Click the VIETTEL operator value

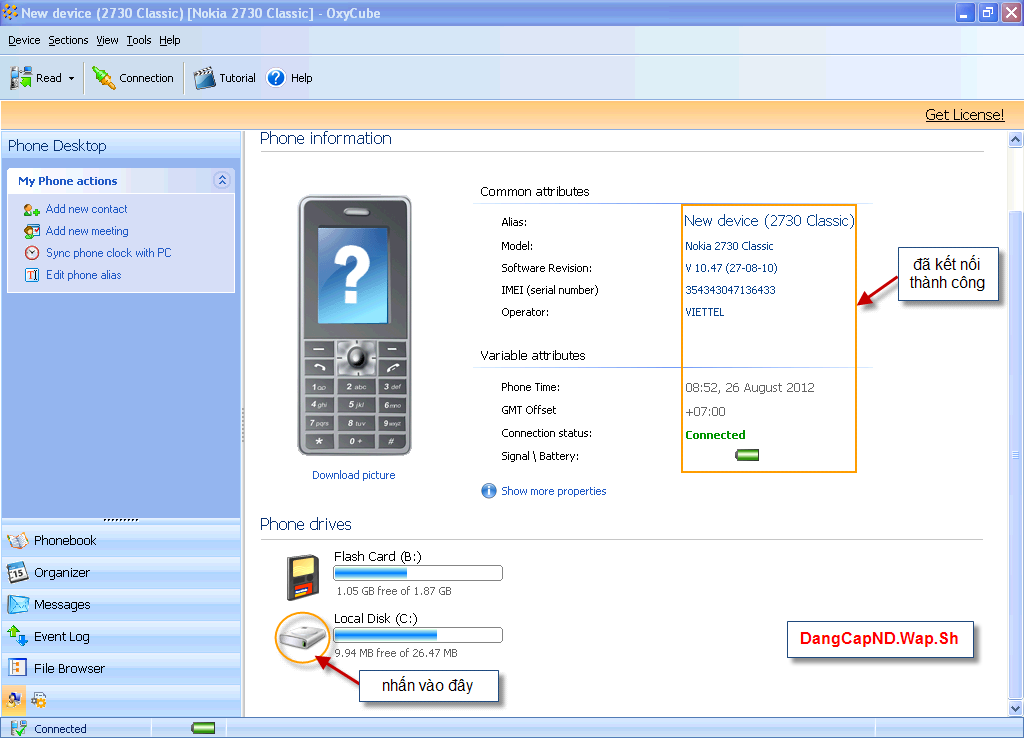[705, 312]
